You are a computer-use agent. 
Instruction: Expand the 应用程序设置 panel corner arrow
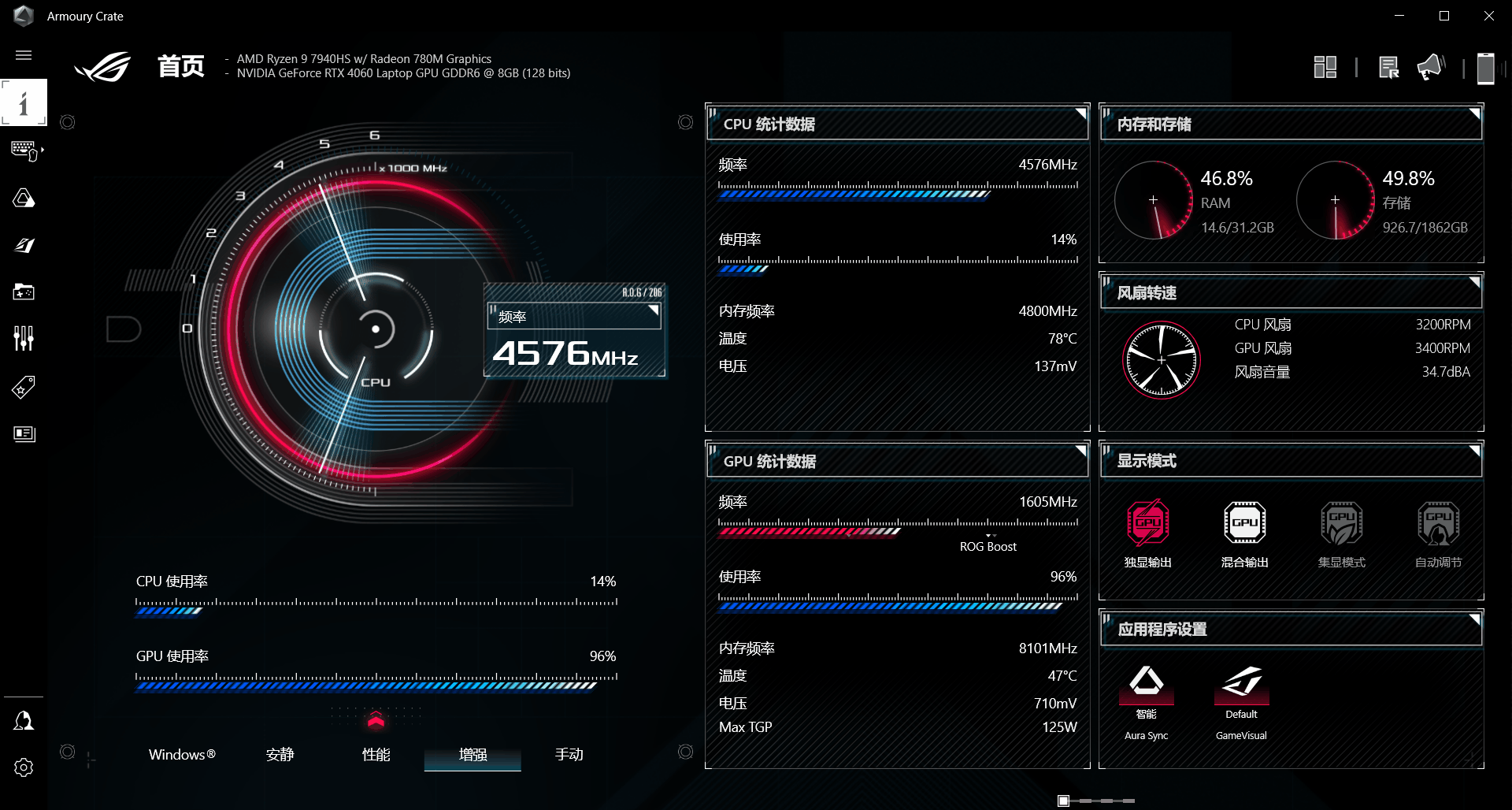tap(1474, 619)
